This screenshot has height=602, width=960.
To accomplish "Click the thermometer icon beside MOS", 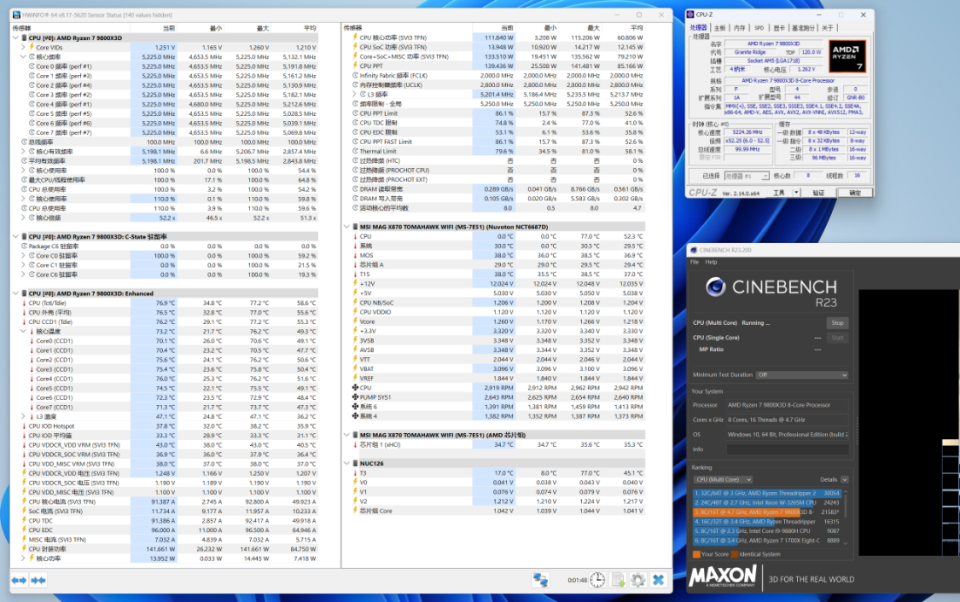I will click(354, 255).
